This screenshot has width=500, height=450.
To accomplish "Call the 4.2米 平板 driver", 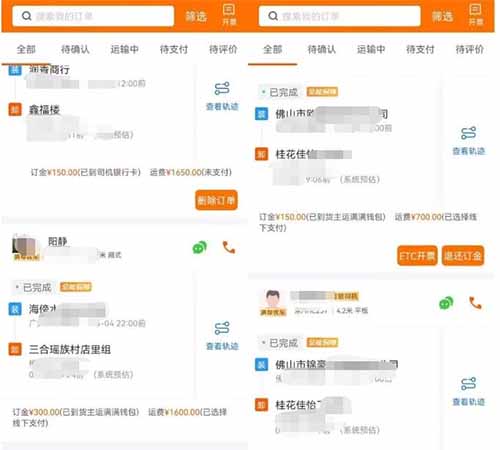I will click(x=475, y=303).
